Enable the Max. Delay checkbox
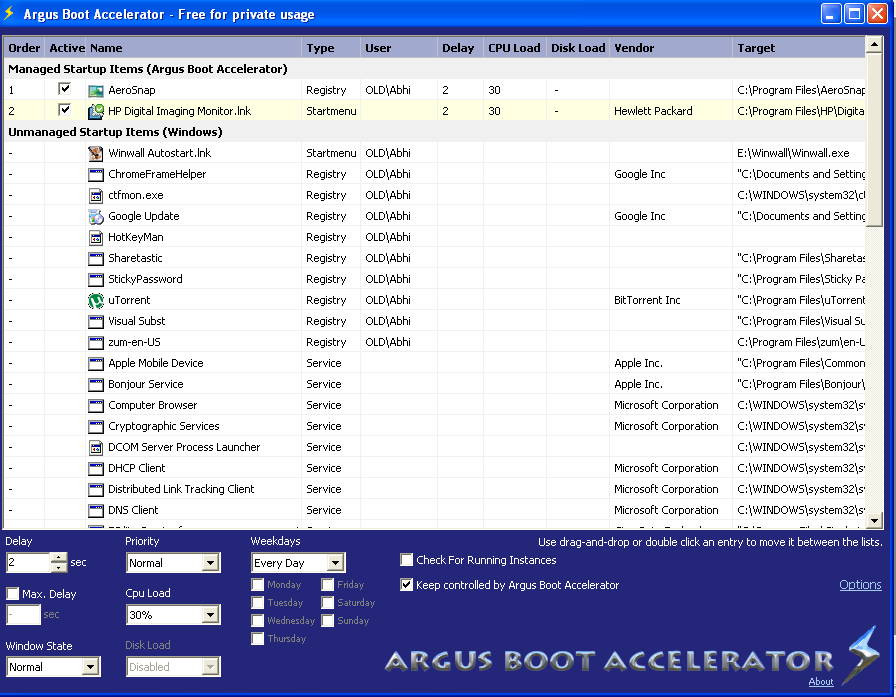 point(13,594)
